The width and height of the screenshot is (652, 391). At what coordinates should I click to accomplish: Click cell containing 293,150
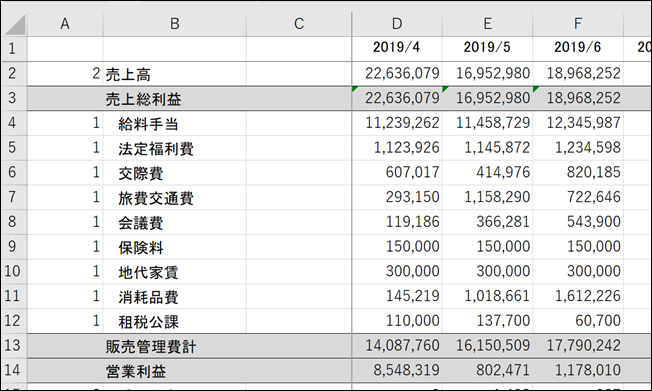coord(397,197)
